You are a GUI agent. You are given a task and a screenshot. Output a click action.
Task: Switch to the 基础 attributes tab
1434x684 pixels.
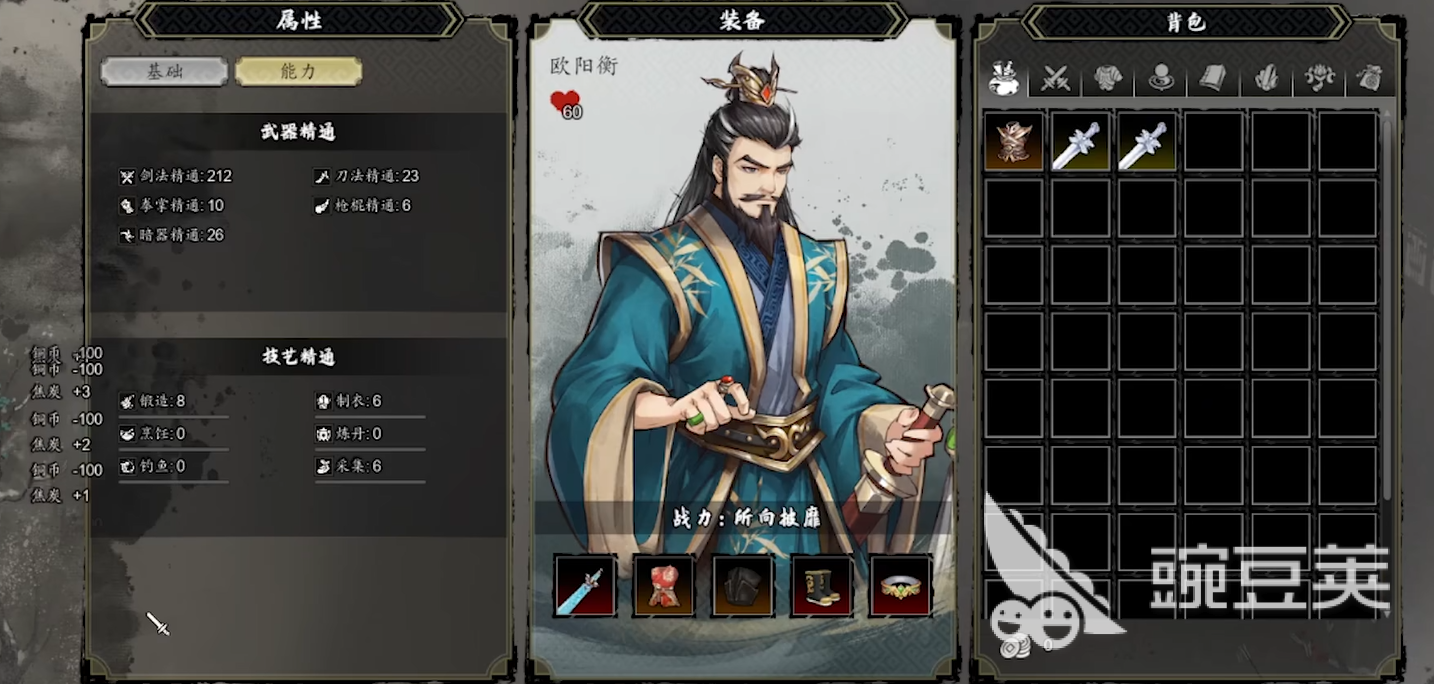(x=164, y=71)
